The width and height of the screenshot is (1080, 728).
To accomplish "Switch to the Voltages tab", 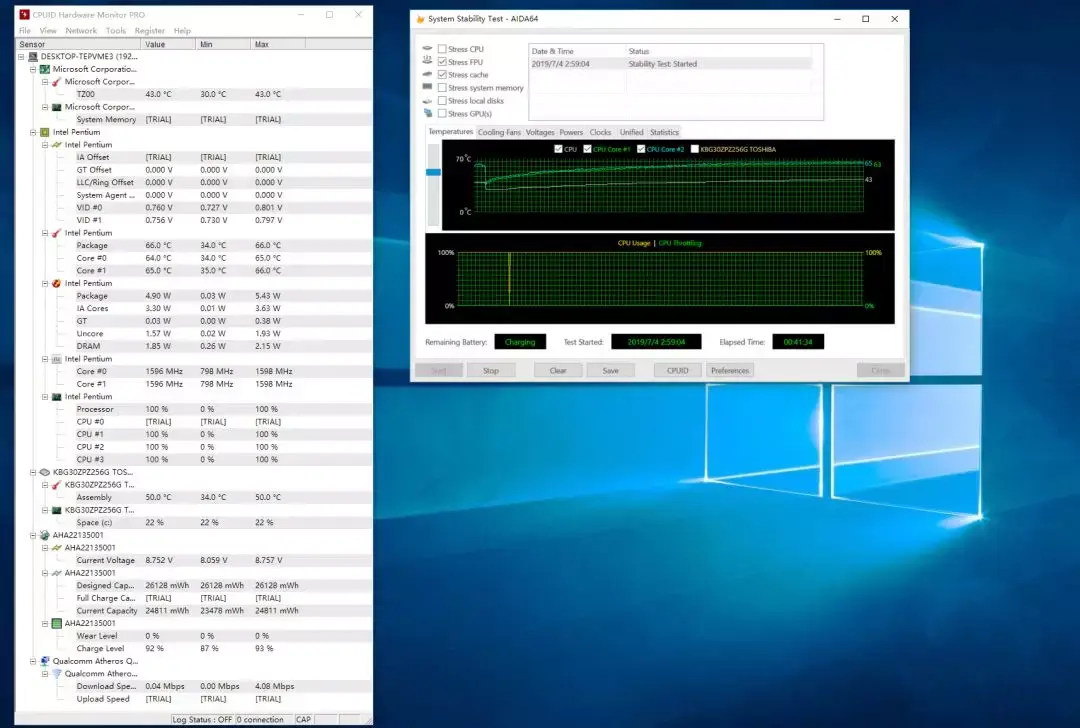I will click(x=540, y=132).
